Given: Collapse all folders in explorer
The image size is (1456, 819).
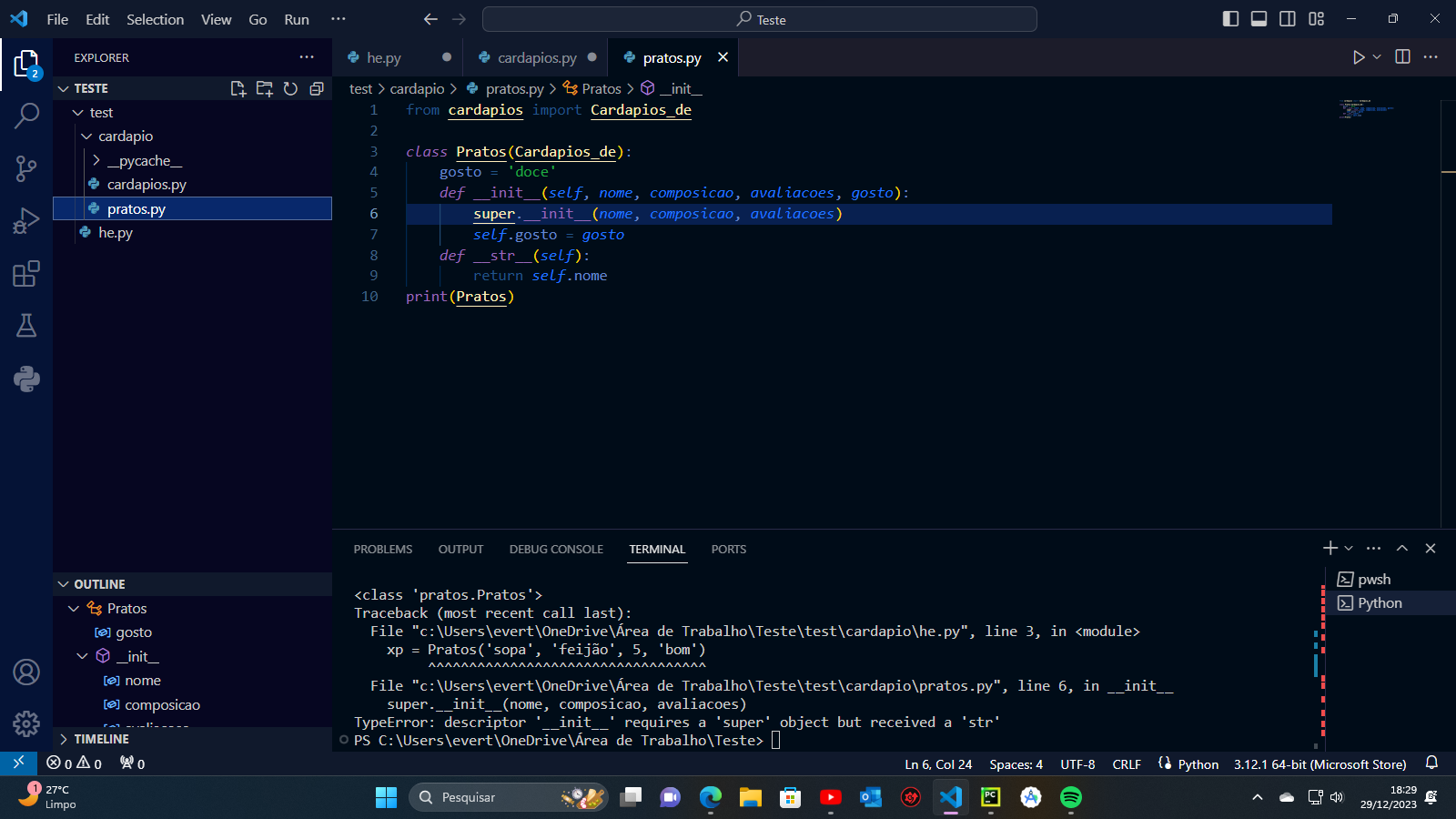Looking at the screenshot, I should (317, 88).
